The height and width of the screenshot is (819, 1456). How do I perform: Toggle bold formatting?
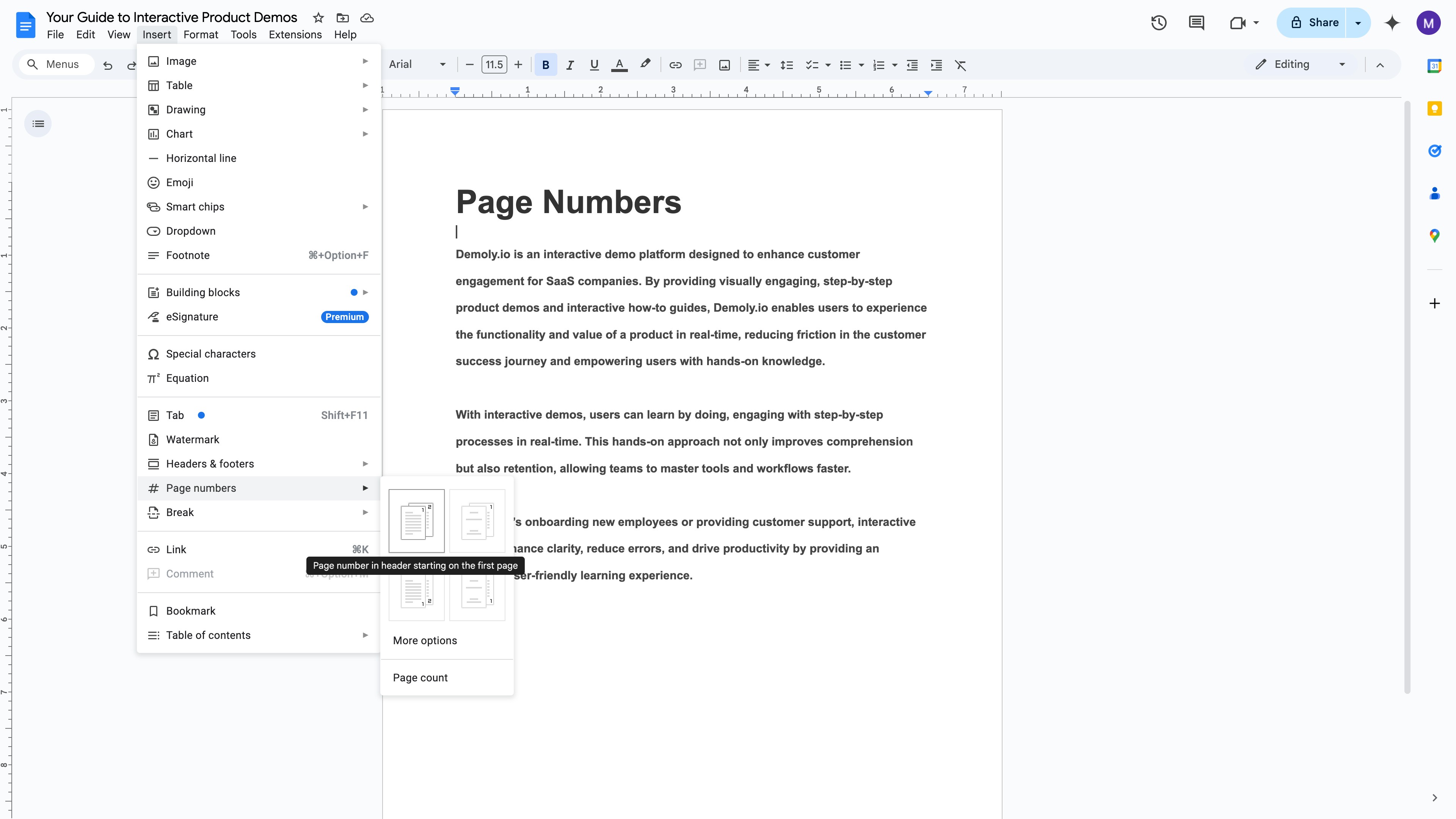546,65
